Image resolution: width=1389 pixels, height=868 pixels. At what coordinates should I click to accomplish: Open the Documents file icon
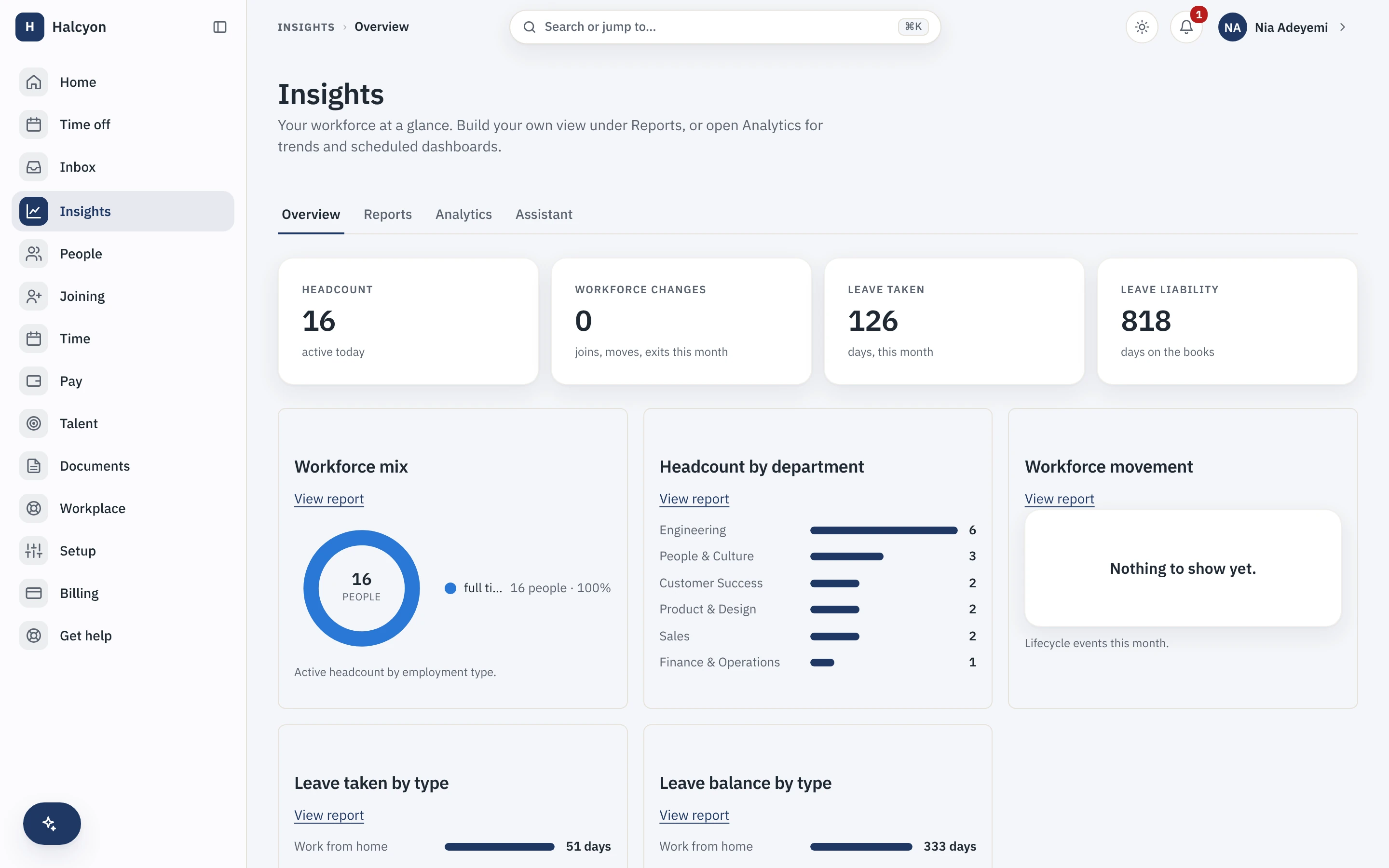pyautogui.click(x=33, y=466)
